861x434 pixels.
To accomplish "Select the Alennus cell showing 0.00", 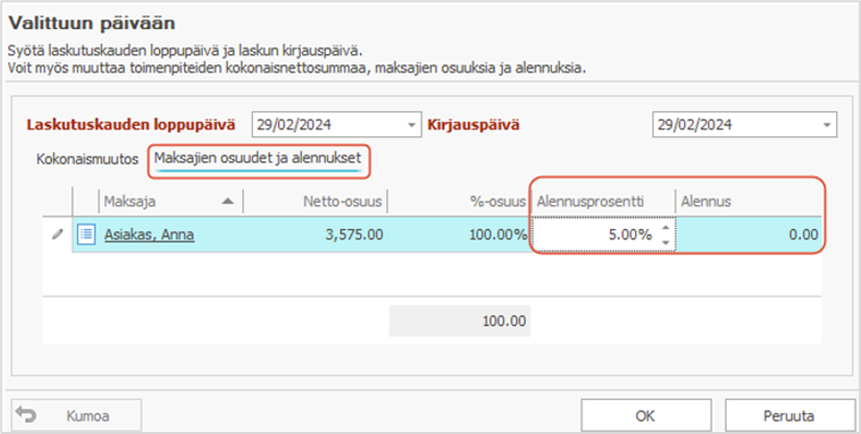I will (748, 235).
